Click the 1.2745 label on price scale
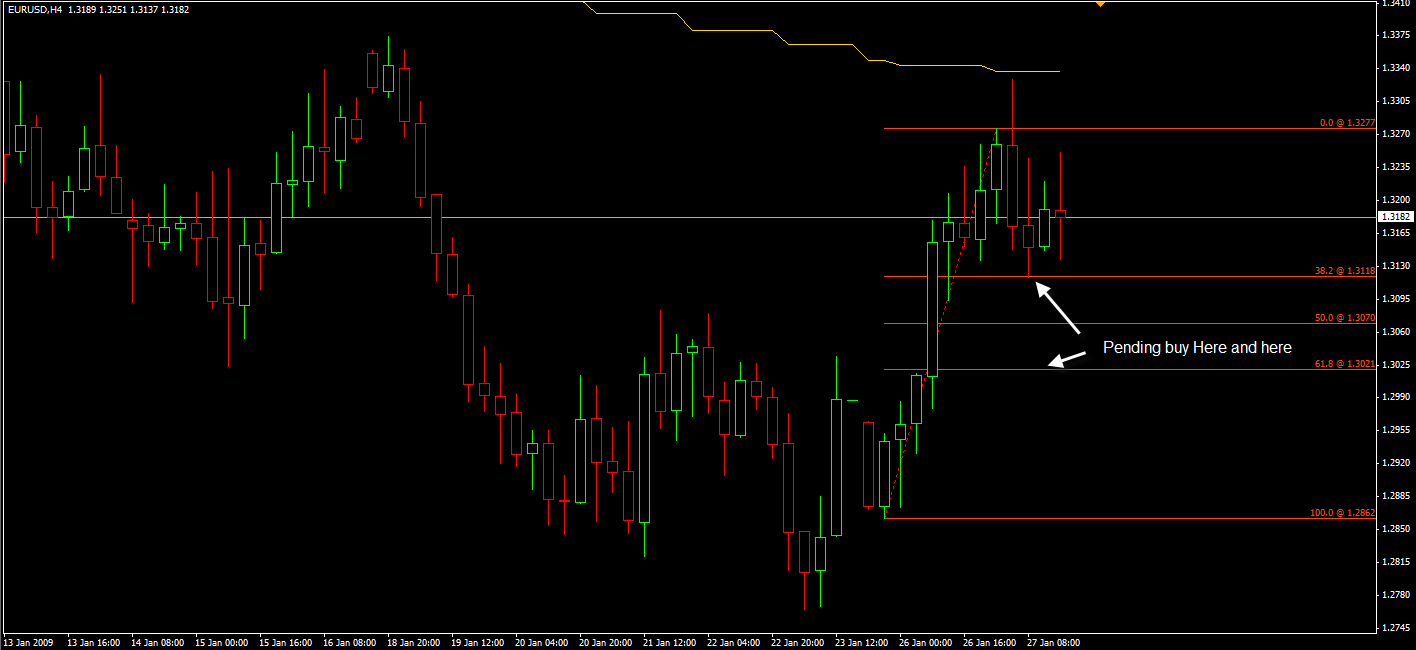 pos(1395,628)
